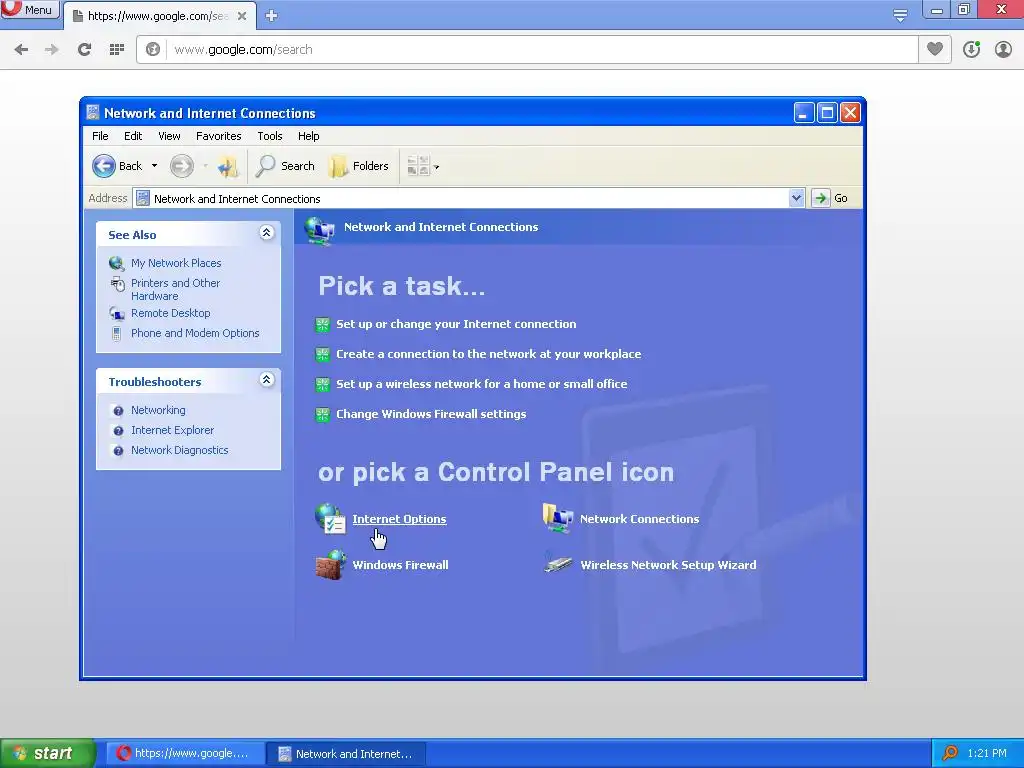Open My Network Places link
1024x768 pixels.
[176, 263]
